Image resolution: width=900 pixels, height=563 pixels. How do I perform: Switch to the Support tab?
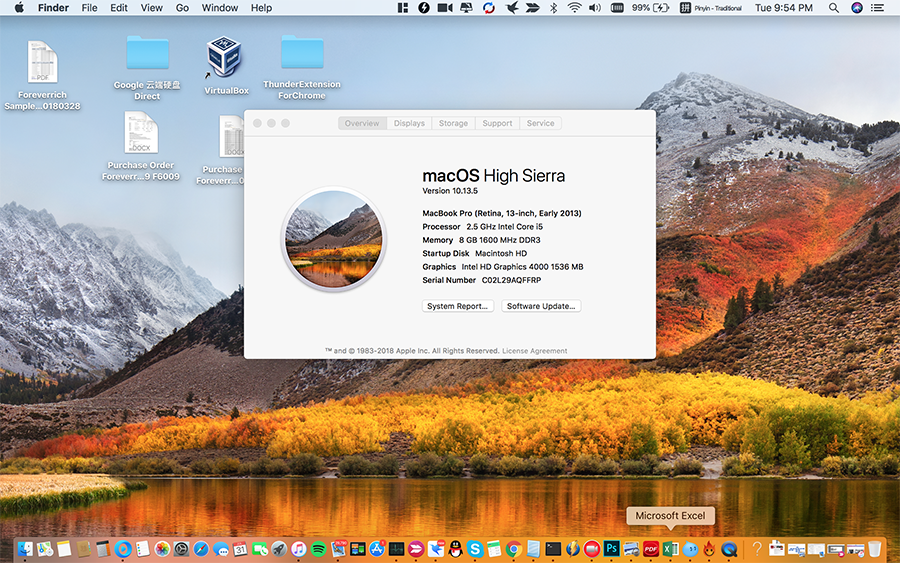pos(497,123)
